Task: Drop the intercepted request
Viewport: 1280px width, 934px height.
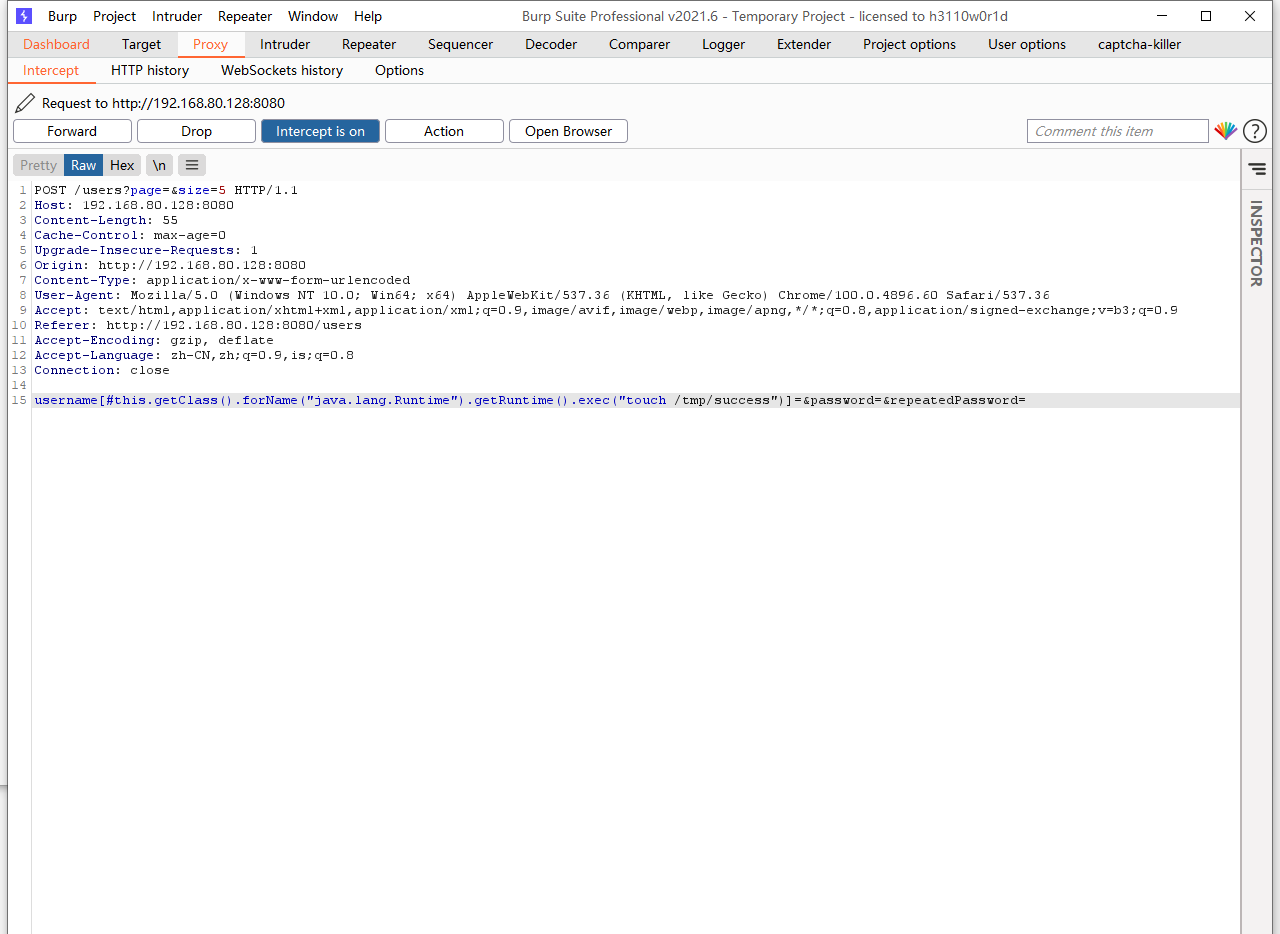Action: click(x=196, y=131)
